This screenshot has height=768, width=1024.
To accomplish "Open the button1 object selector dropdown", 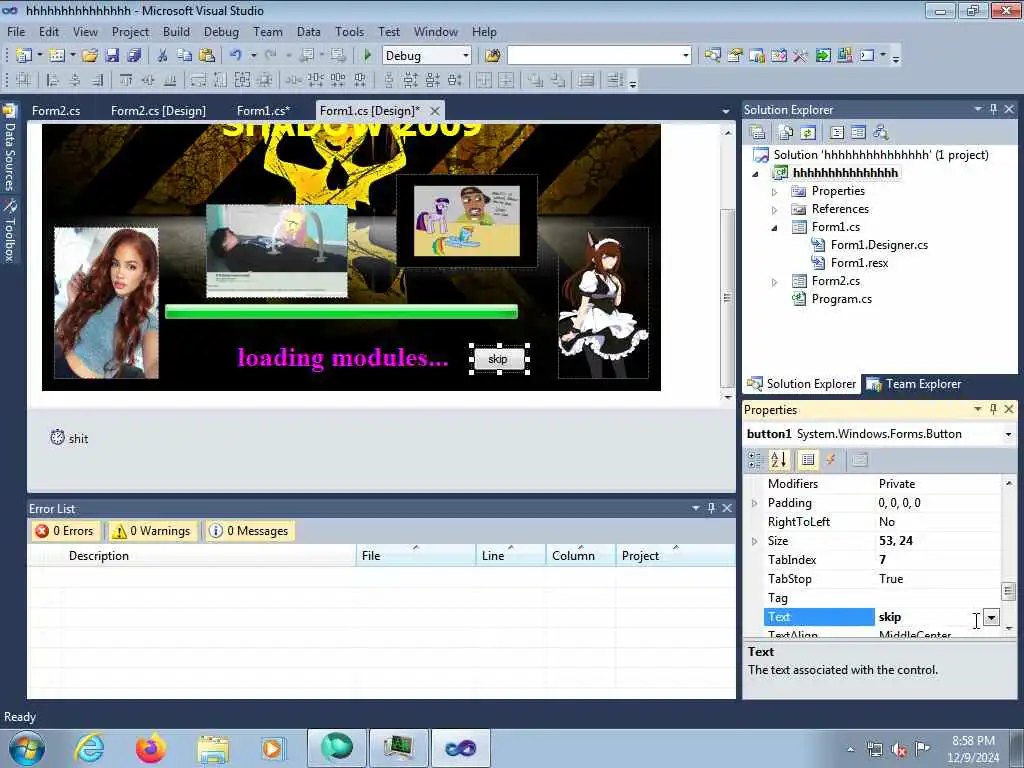I will [1008, 434].
